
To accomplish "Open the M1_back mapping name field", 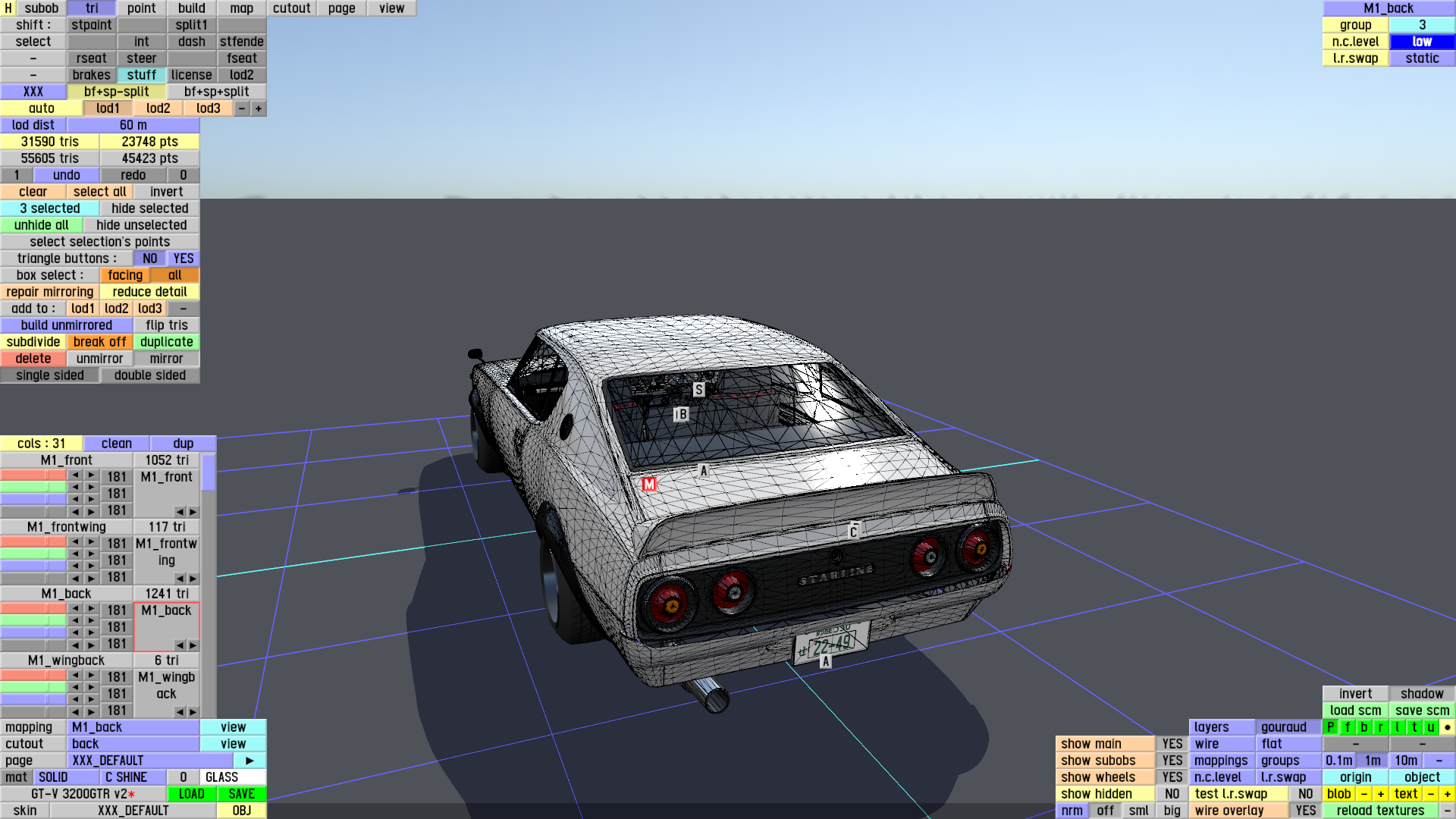I will (134, 727).
